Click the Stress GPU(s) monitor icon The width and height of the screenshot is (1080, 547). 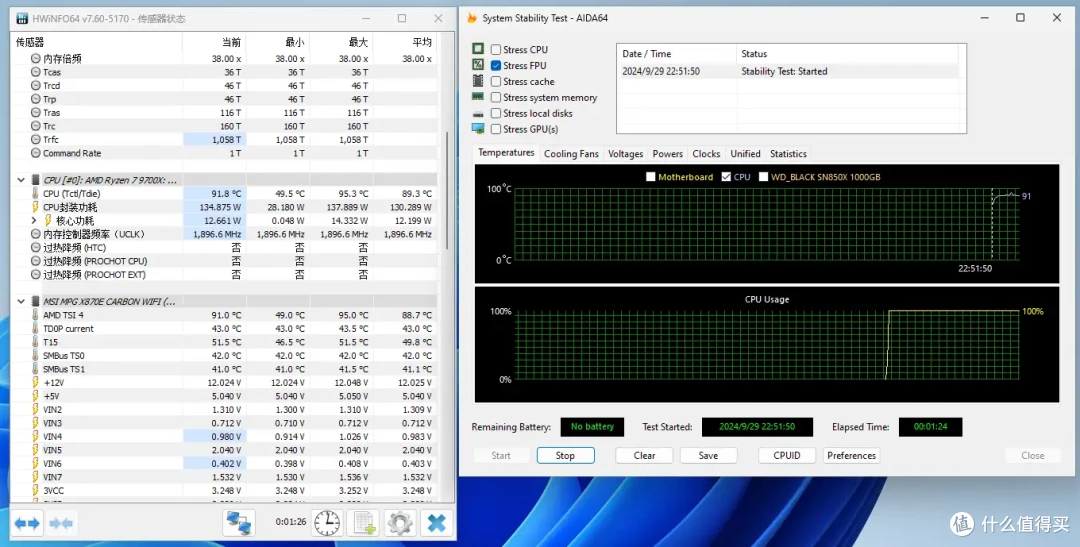pos(478,129)
